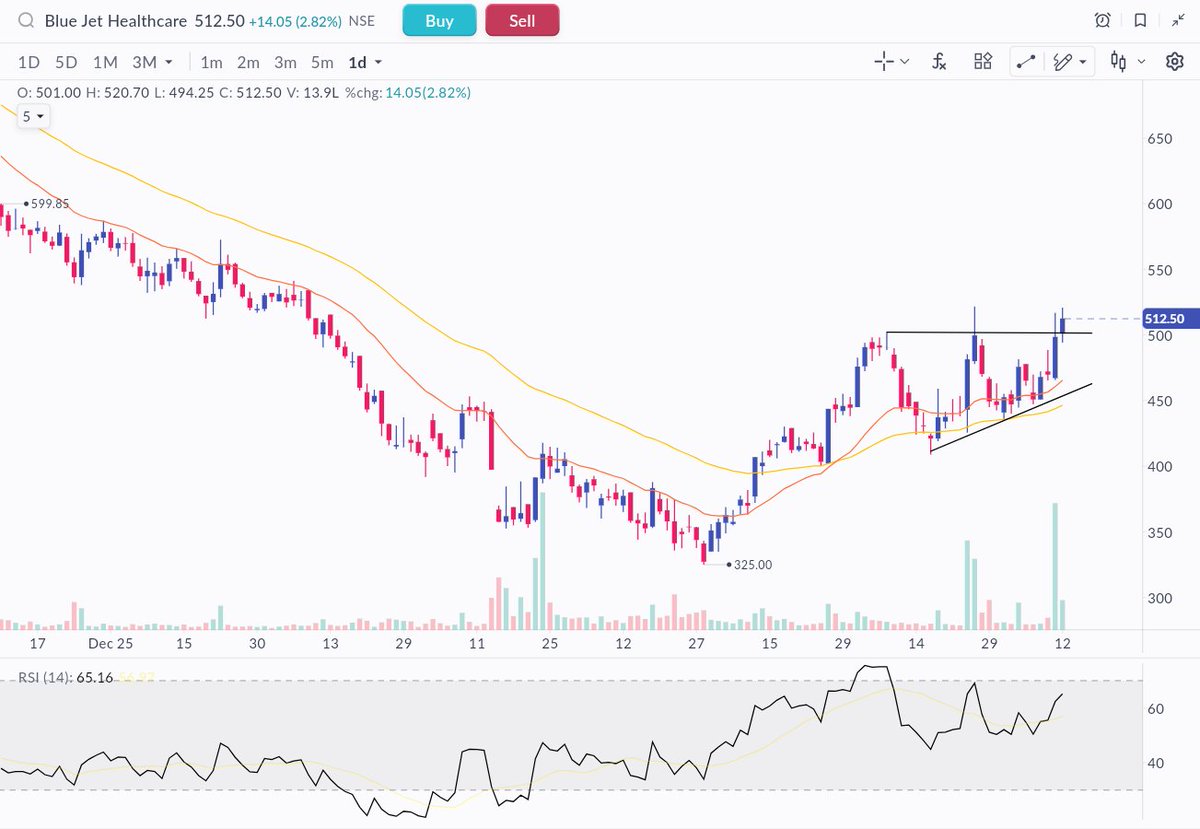This screenshot has width=1200, height=829.
Task: Select the 5D range
Action: [66, 62]
